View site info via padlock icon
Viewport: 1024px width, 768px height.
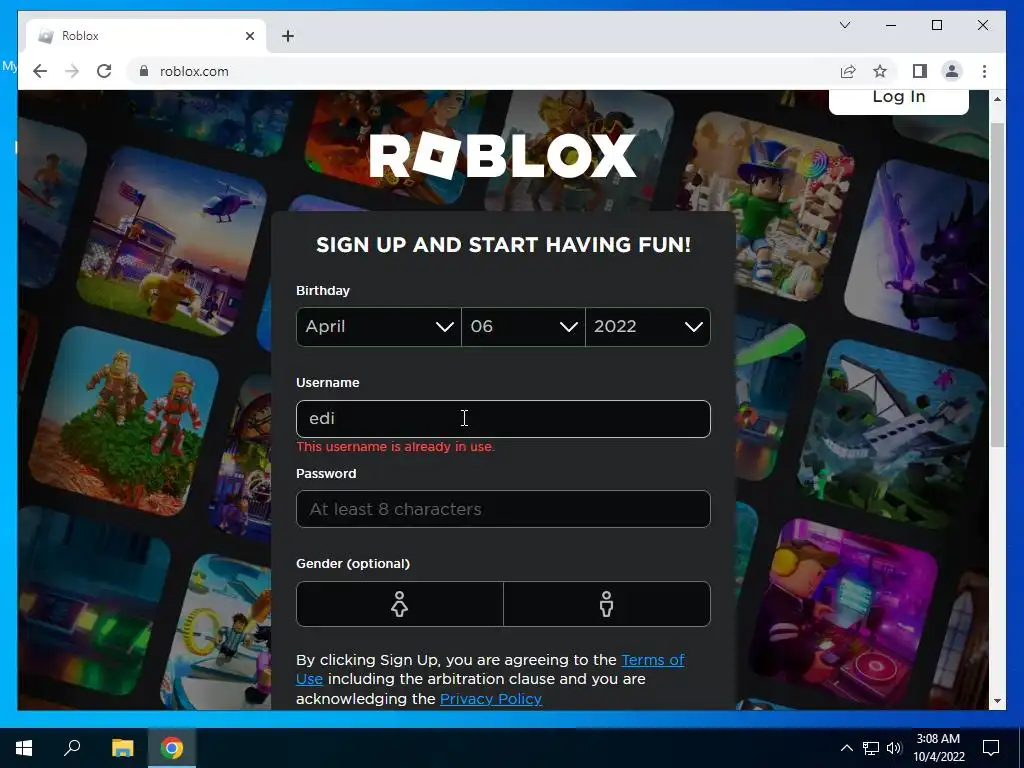144,71
